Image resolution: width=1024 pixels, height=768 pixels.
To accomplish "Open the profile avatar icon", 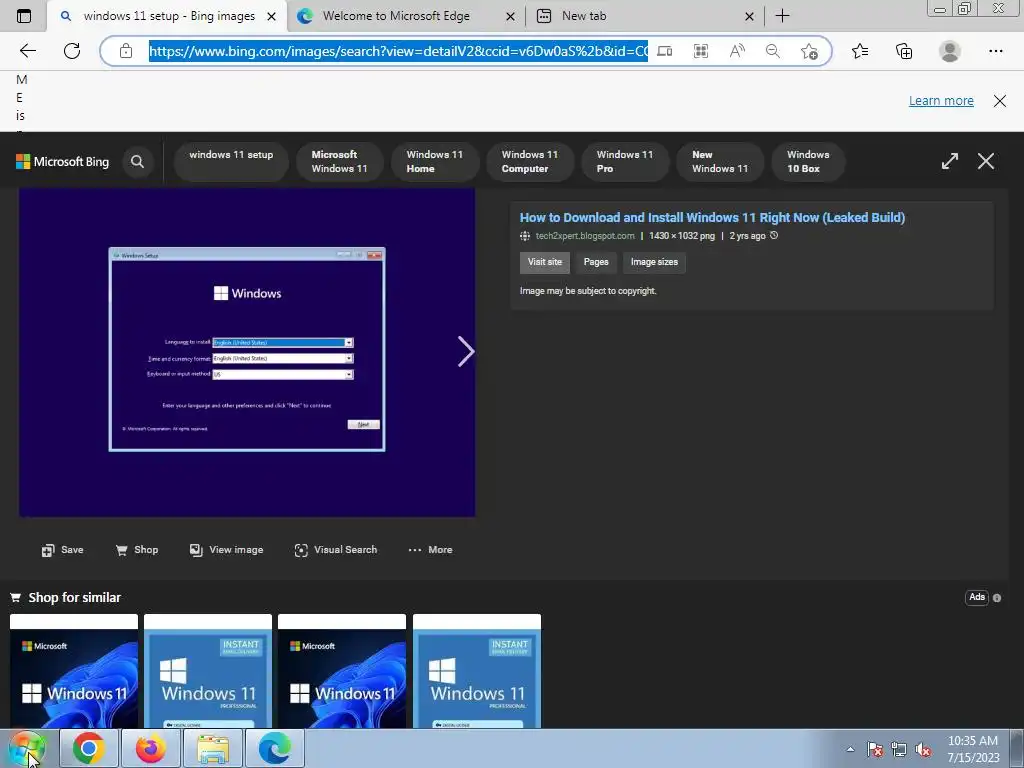I will (950, 51).
